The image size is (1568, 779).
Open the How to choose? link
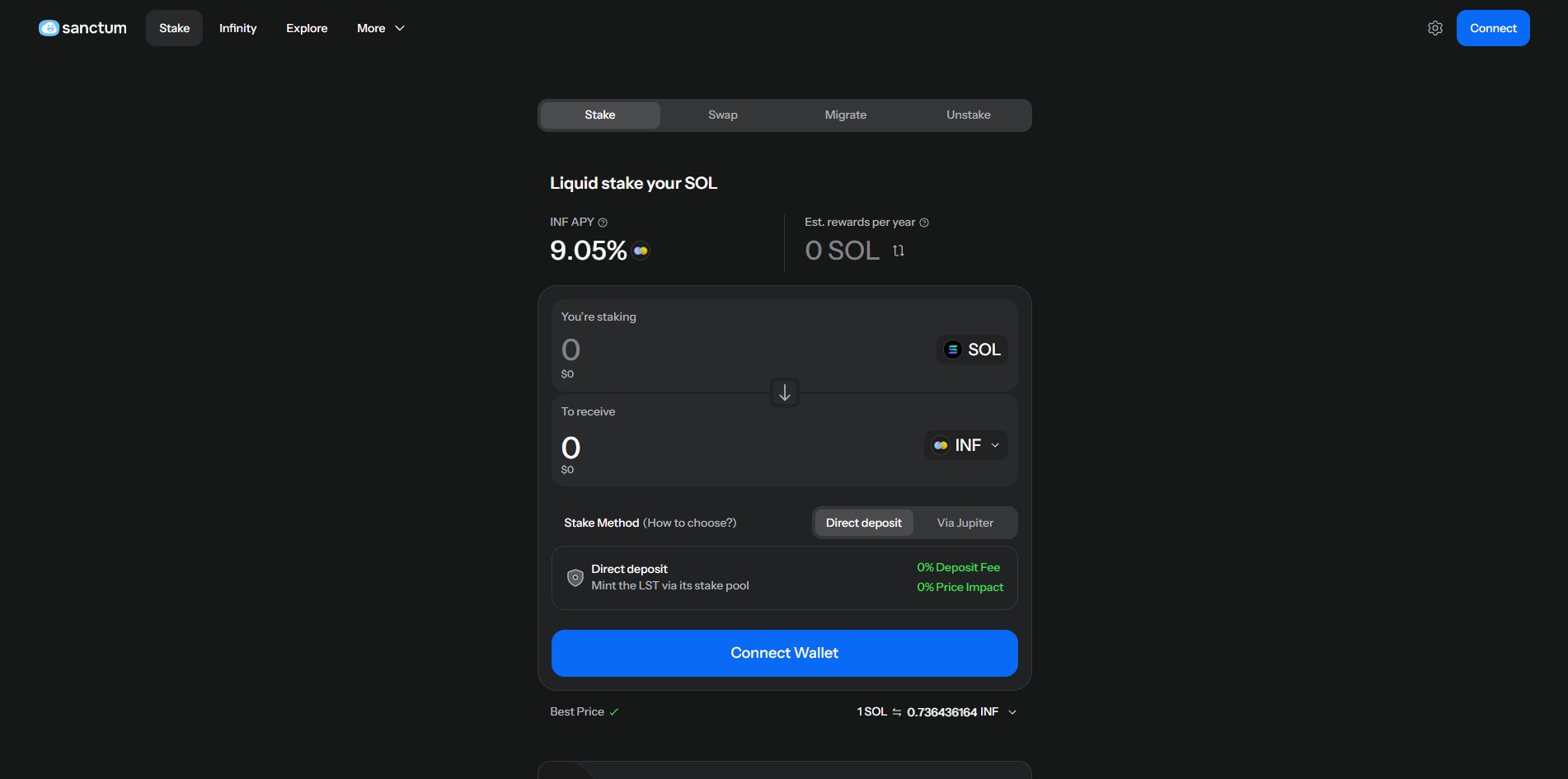tap(689, 523)
